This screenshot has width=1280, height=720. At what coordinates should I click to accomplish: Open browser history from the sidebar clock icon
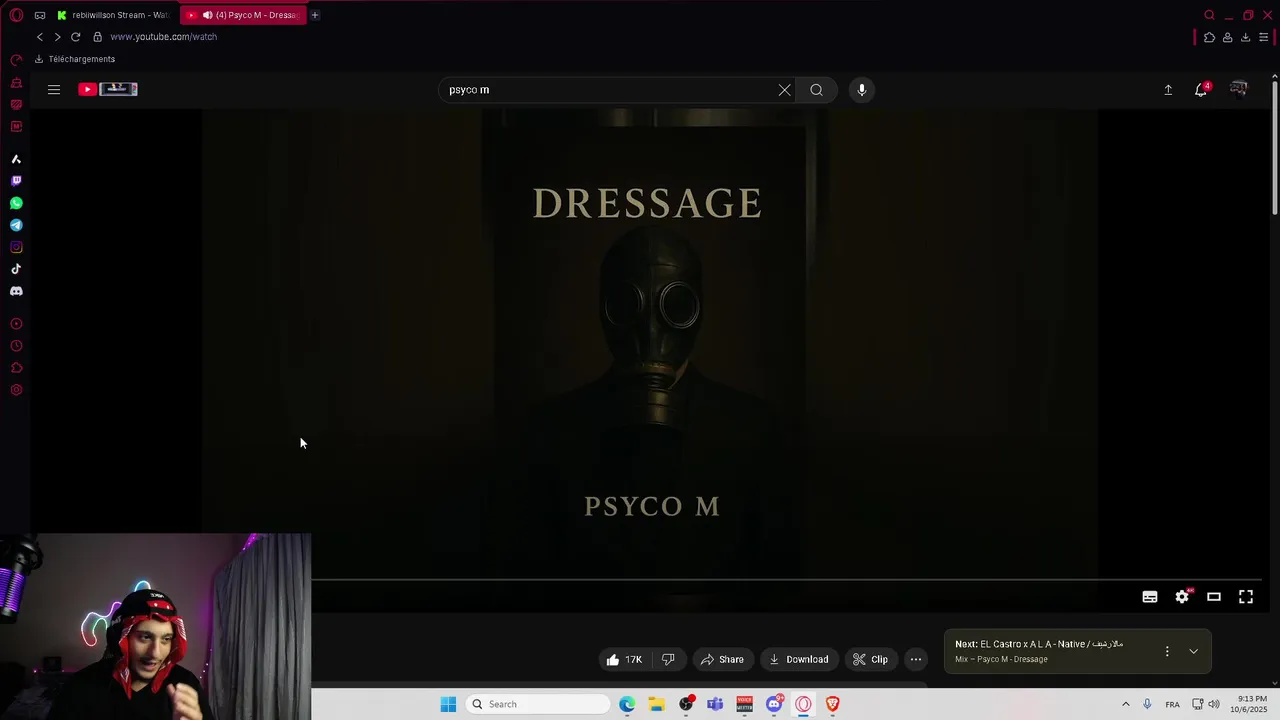[16, 346]
